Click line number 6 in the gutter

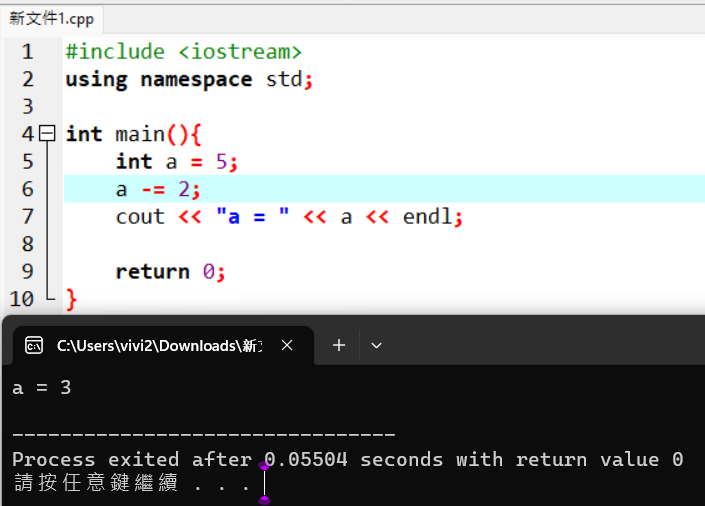(27, 189)
